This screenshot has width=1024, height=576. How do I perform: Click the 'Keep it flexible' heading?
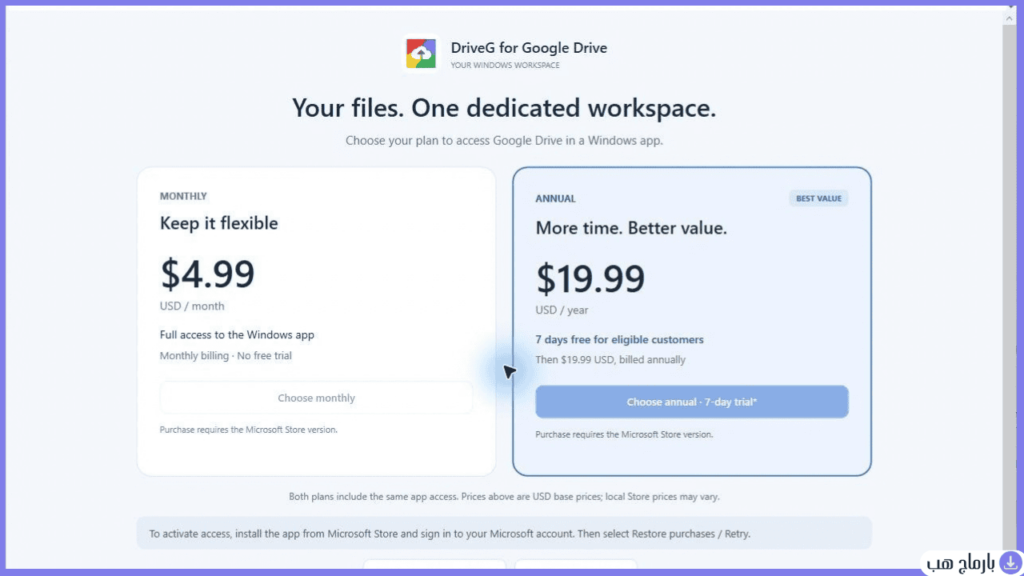click(x=219, y=223)
